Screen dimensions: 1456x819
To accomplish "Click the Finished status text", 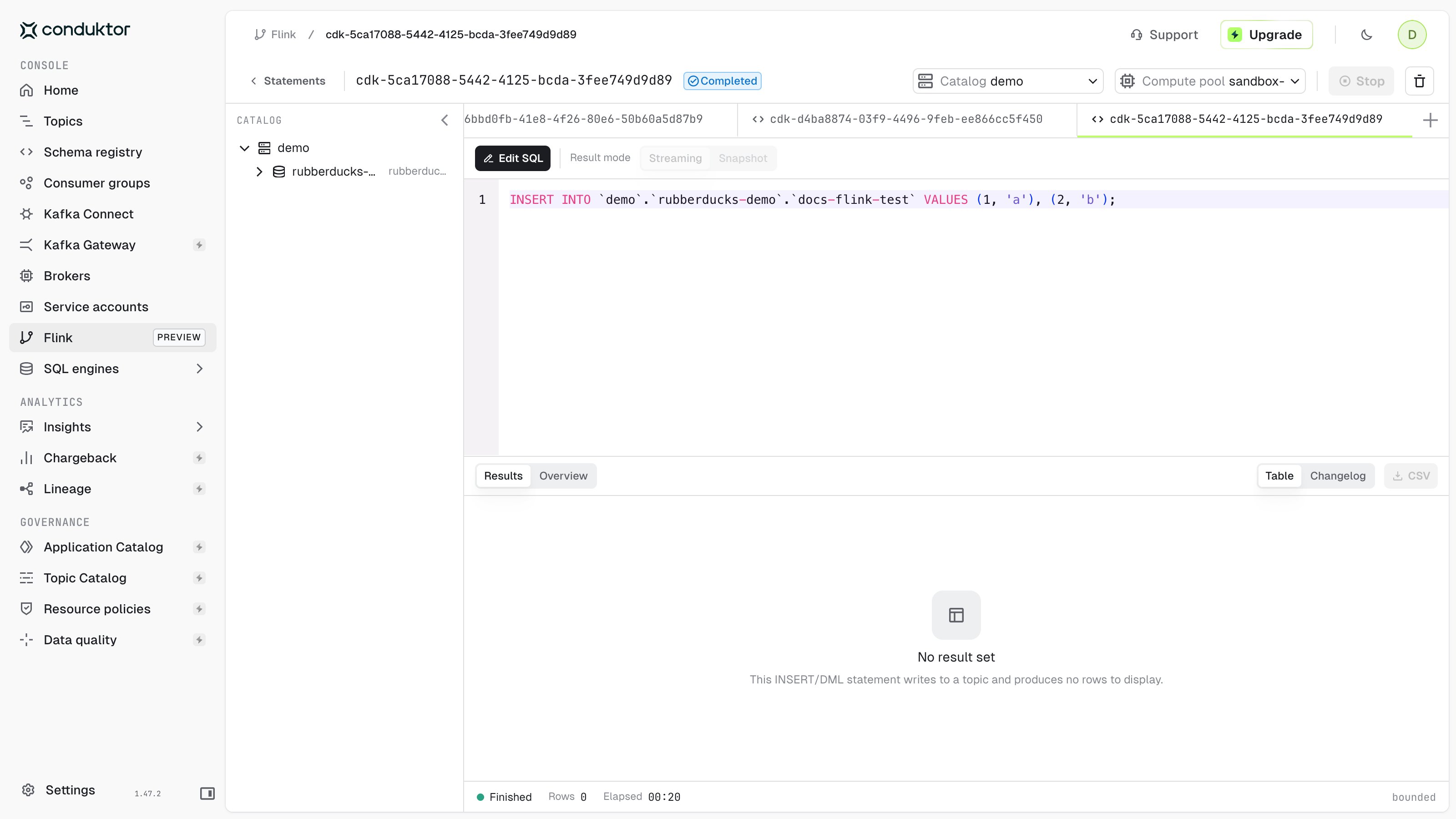I will (511, 798).
